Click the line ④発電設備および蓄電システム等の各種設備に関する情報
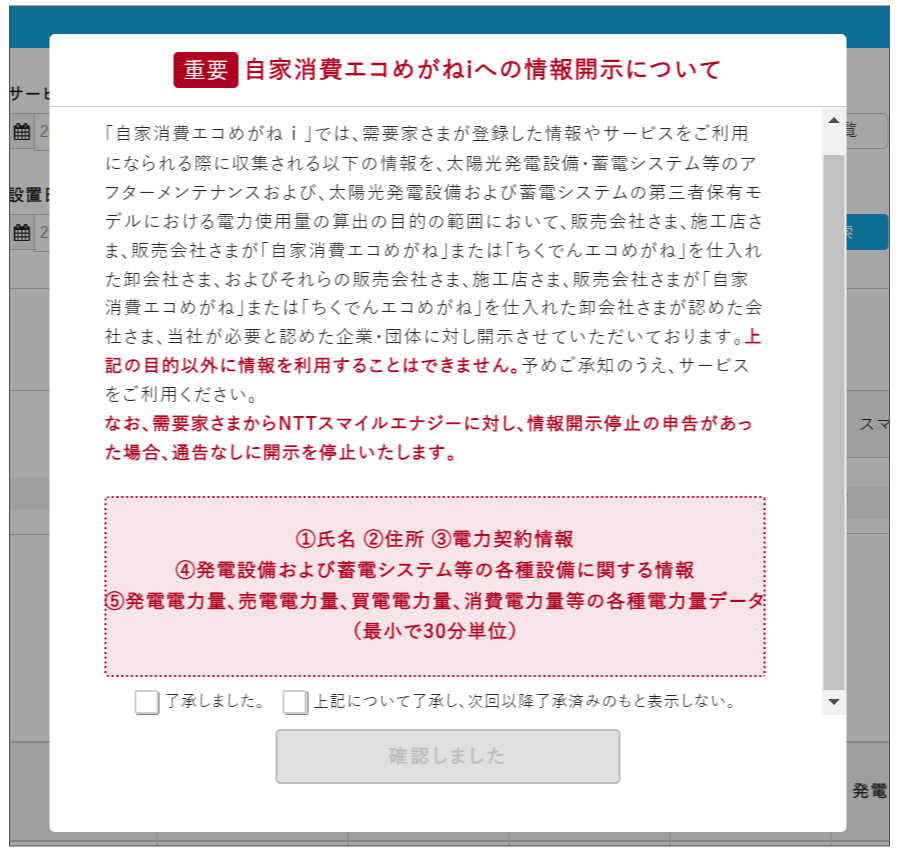This screenshot has width=900, height=855. click(435, 570)
